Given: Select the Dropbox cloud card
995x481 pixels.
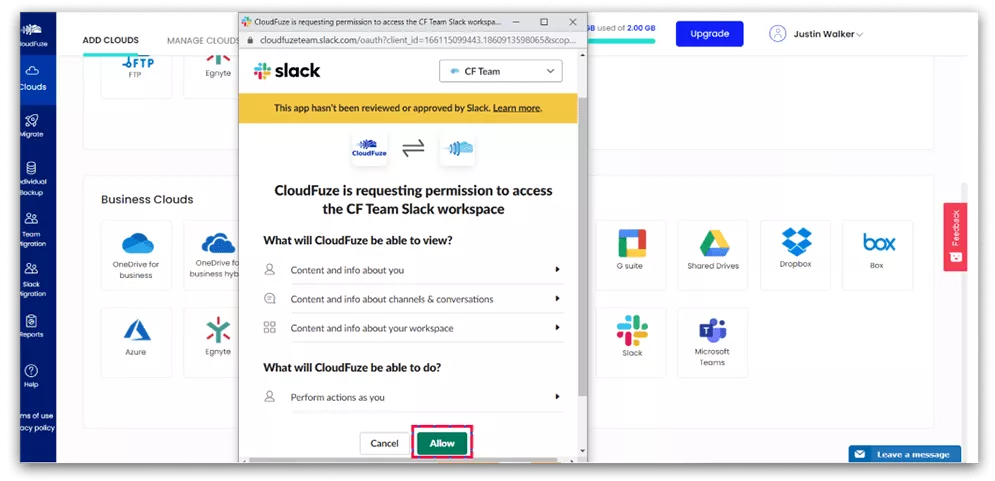Looking at the screenshot, I should [795, 255].
